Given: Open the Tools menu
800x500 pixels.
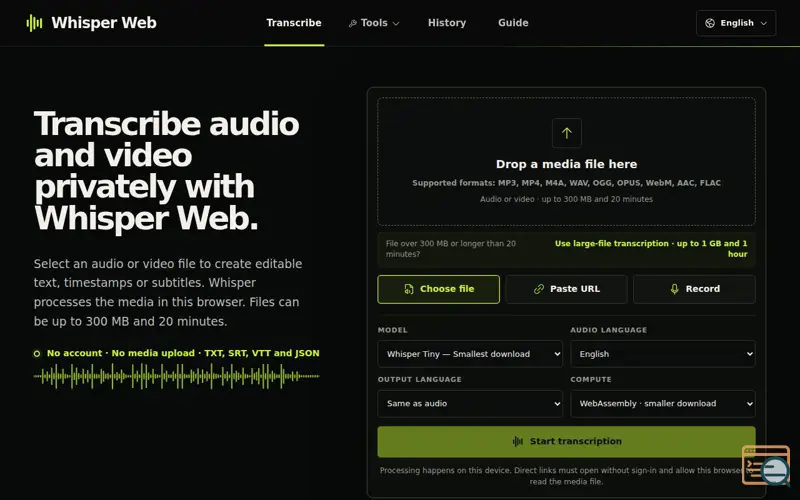Looking at the screenshot, I should point(374,23).
